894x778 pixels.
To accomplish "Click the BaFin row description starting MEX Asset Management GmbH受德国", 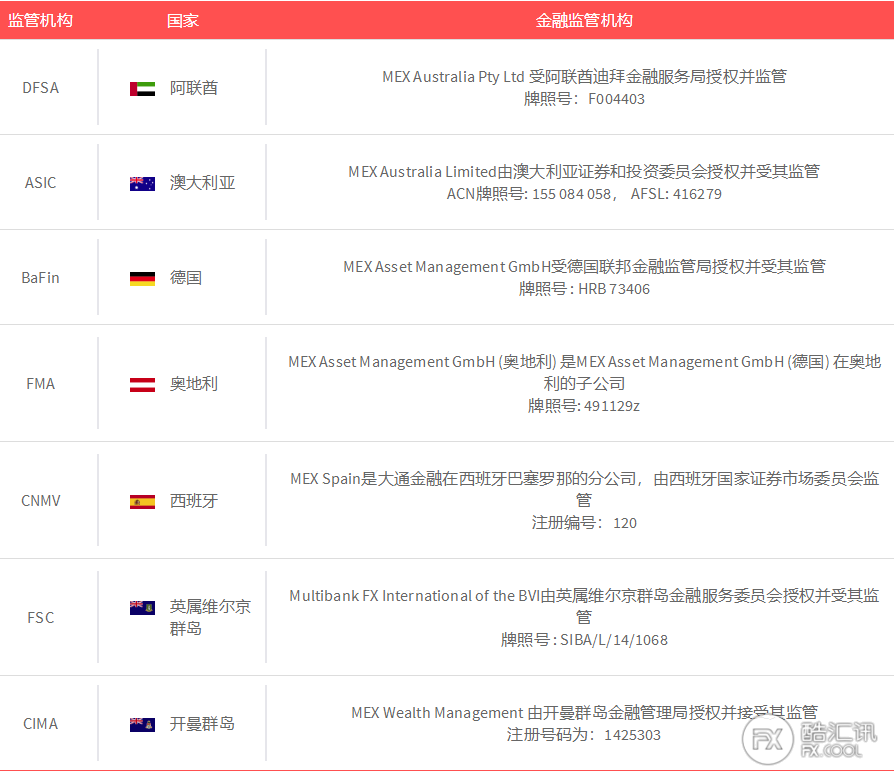I will 584,266.
